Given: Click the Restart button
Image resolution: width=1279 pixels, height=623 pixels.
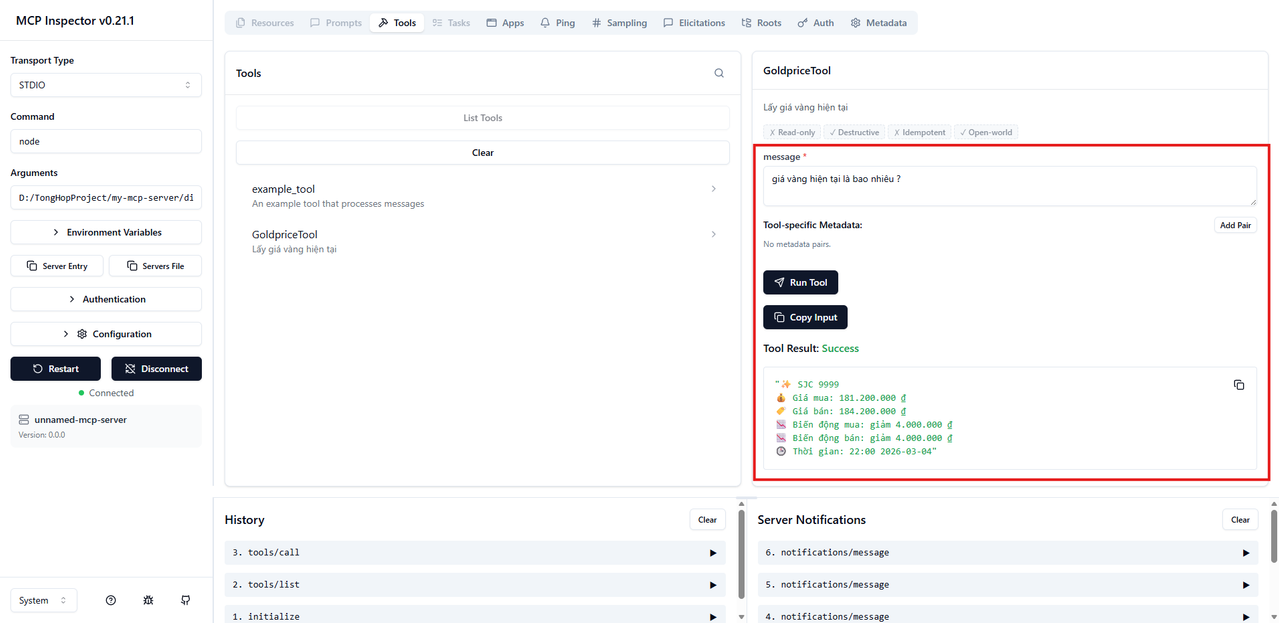Looking at the screenshot, I should [56, 369].
